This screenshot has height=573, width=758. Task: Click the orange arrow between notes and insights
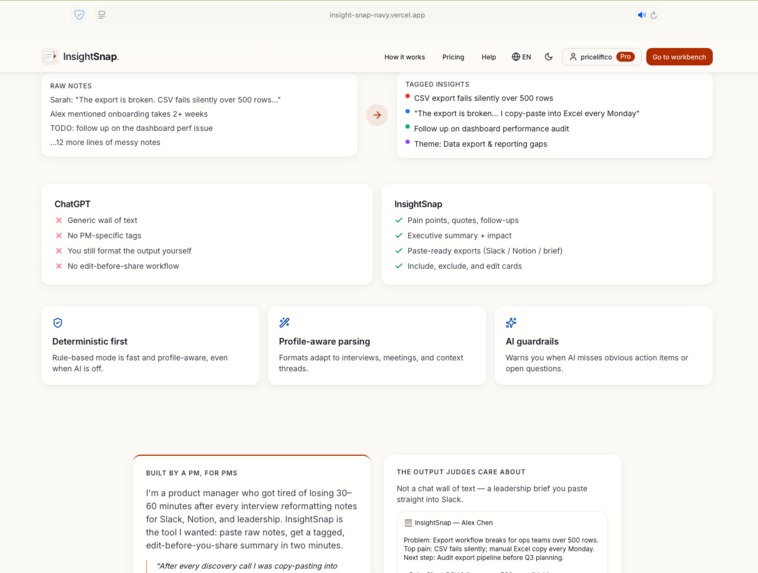(x=377, y=115)
